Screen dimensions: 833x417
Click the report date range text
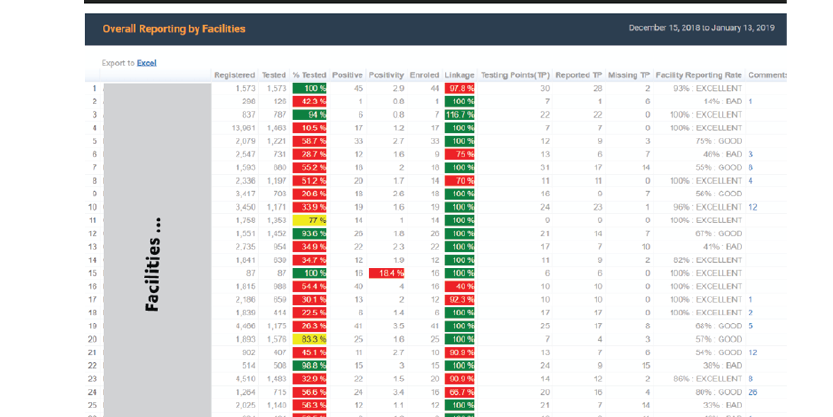pos(700,28)
